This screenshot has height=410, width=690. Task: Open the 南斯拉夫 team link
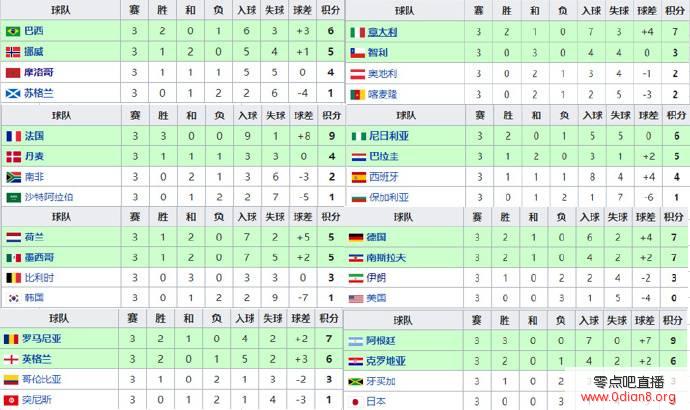(386, 258)
